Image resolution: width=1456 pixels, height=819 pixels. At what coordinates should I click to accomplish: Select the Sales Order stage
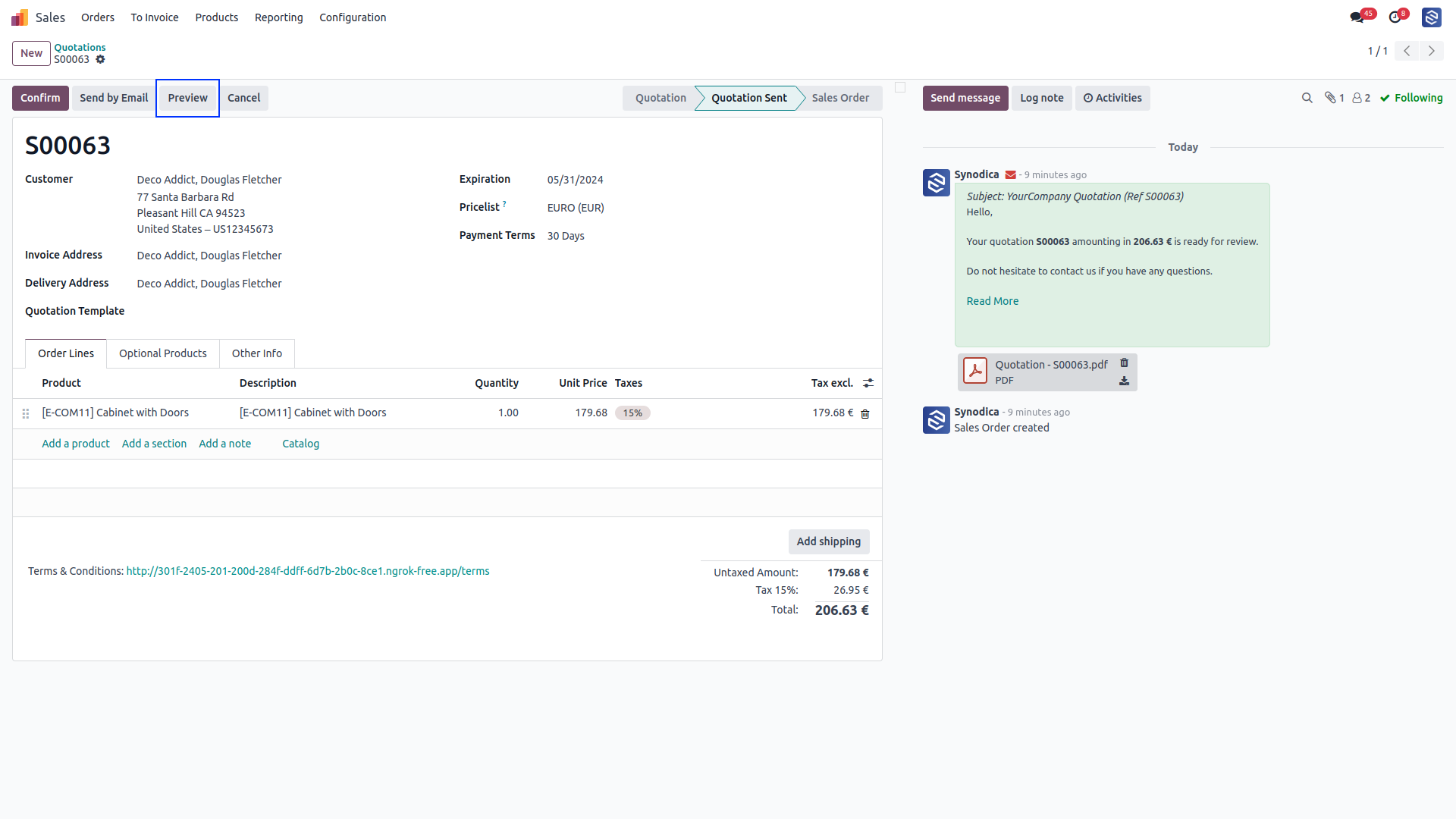840,98
